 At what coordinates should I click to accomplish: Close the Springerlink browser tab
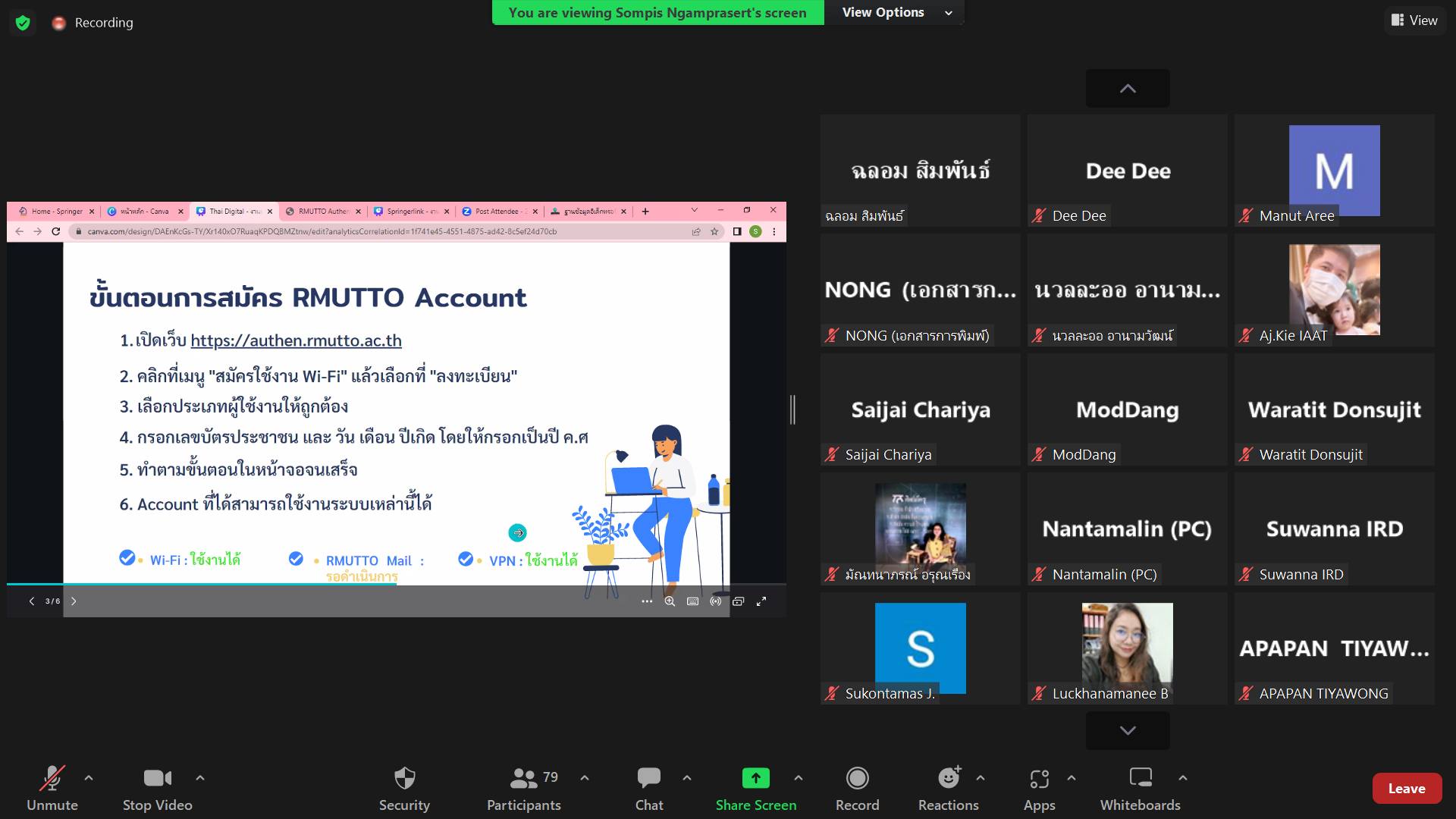[x=447, y=212]
